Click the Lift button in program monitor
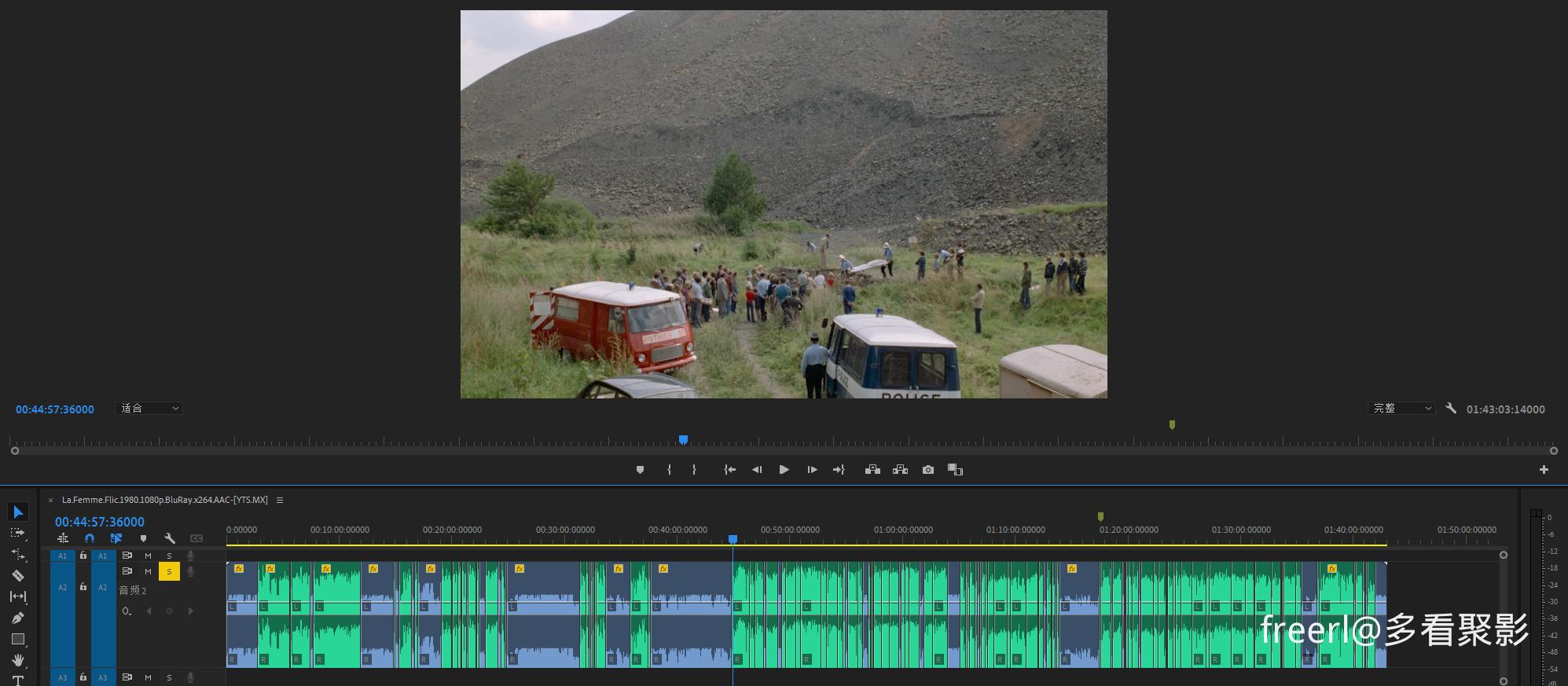 [872, 470]
